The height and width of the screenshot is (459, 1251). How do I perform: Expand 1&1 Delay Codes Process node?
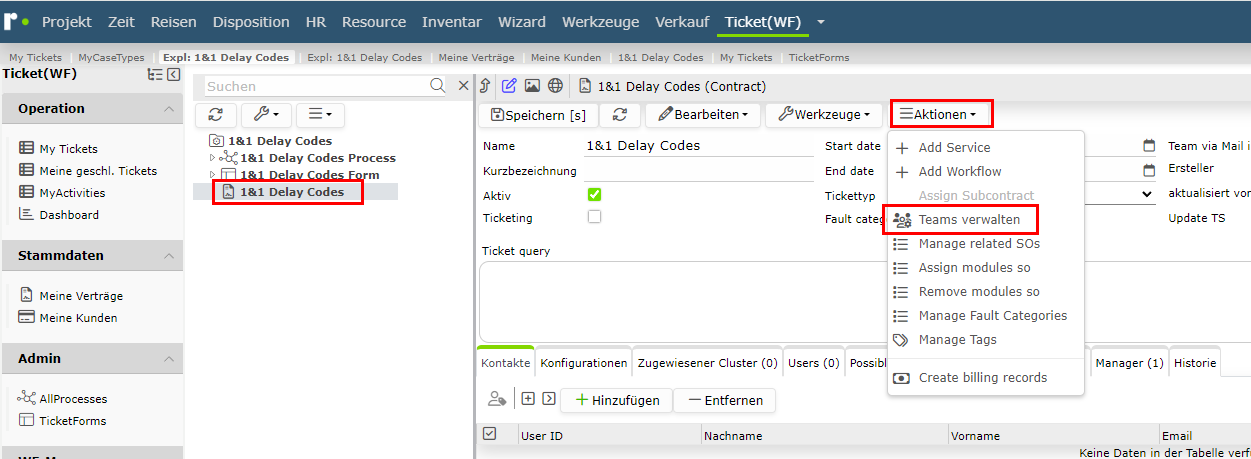[212, 158]
